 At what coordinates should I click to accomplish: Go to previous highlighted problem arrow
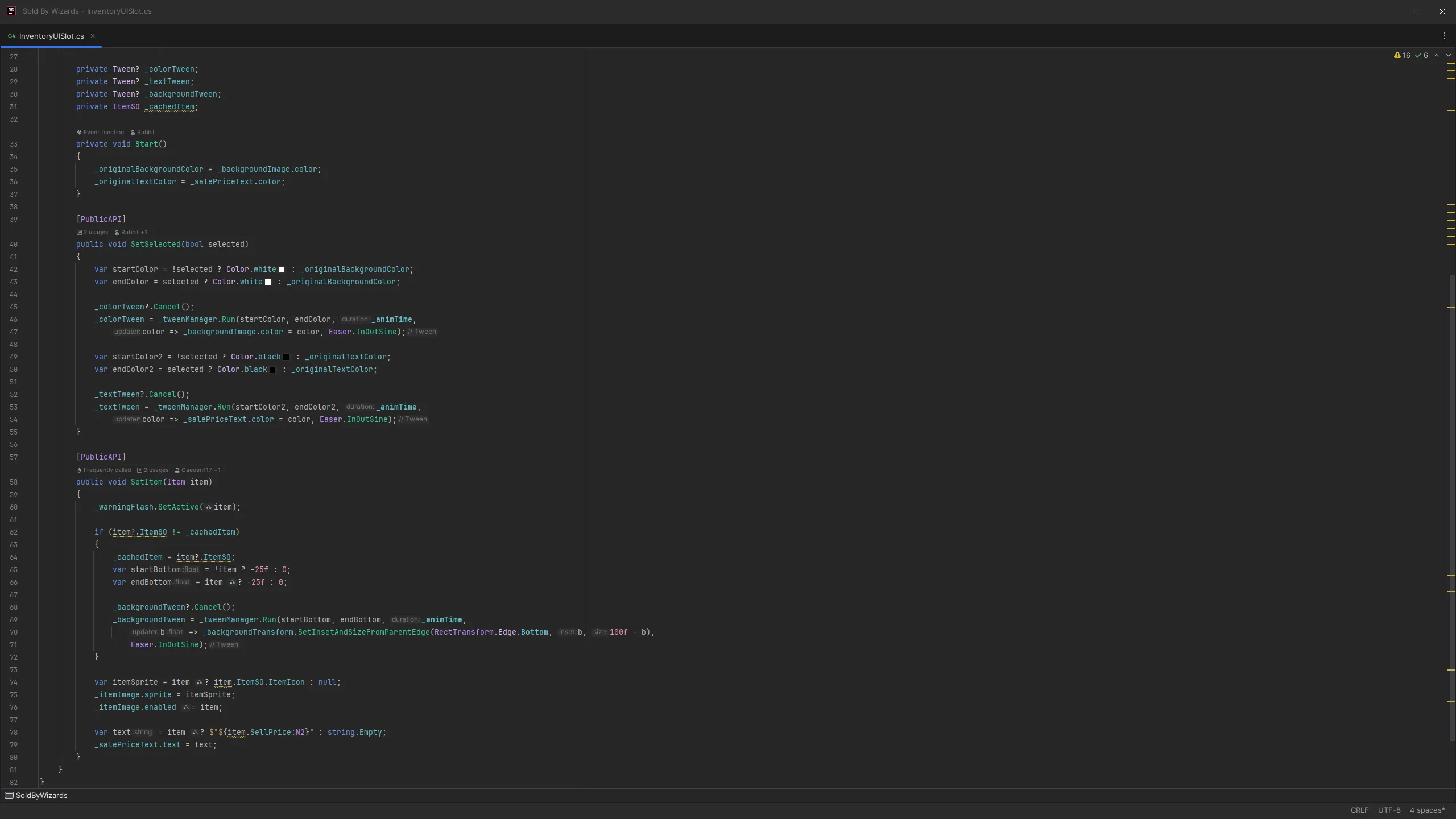point(1437,56)
